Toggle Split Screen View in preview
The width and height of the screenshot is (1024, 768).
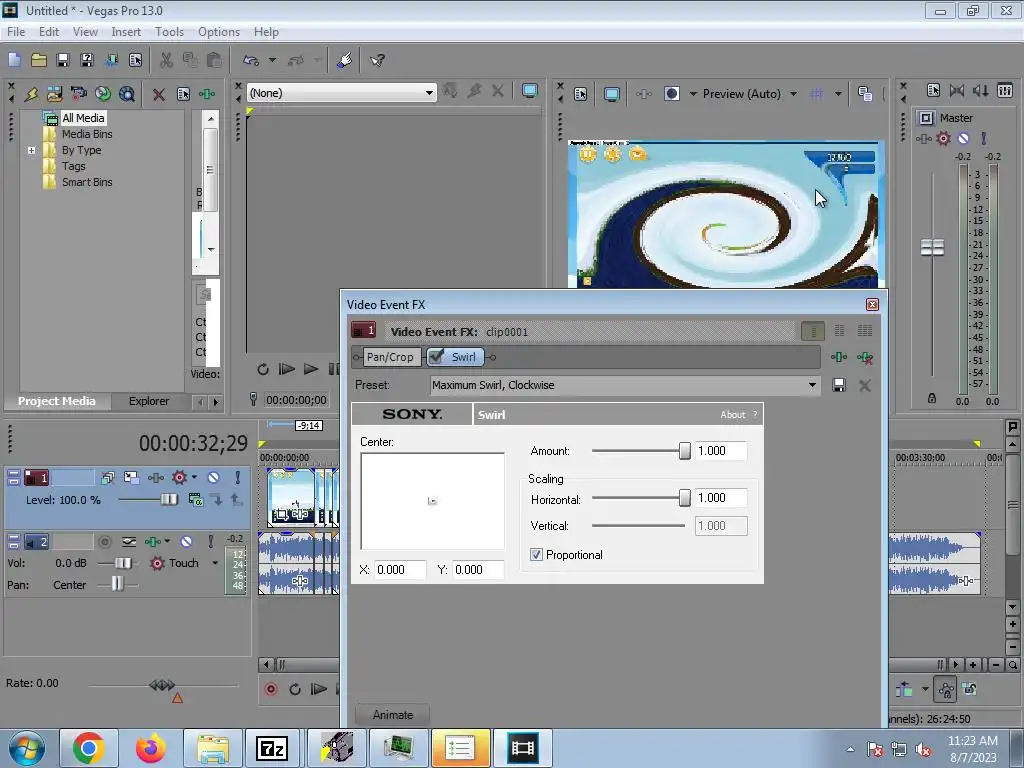click(671, 94)
